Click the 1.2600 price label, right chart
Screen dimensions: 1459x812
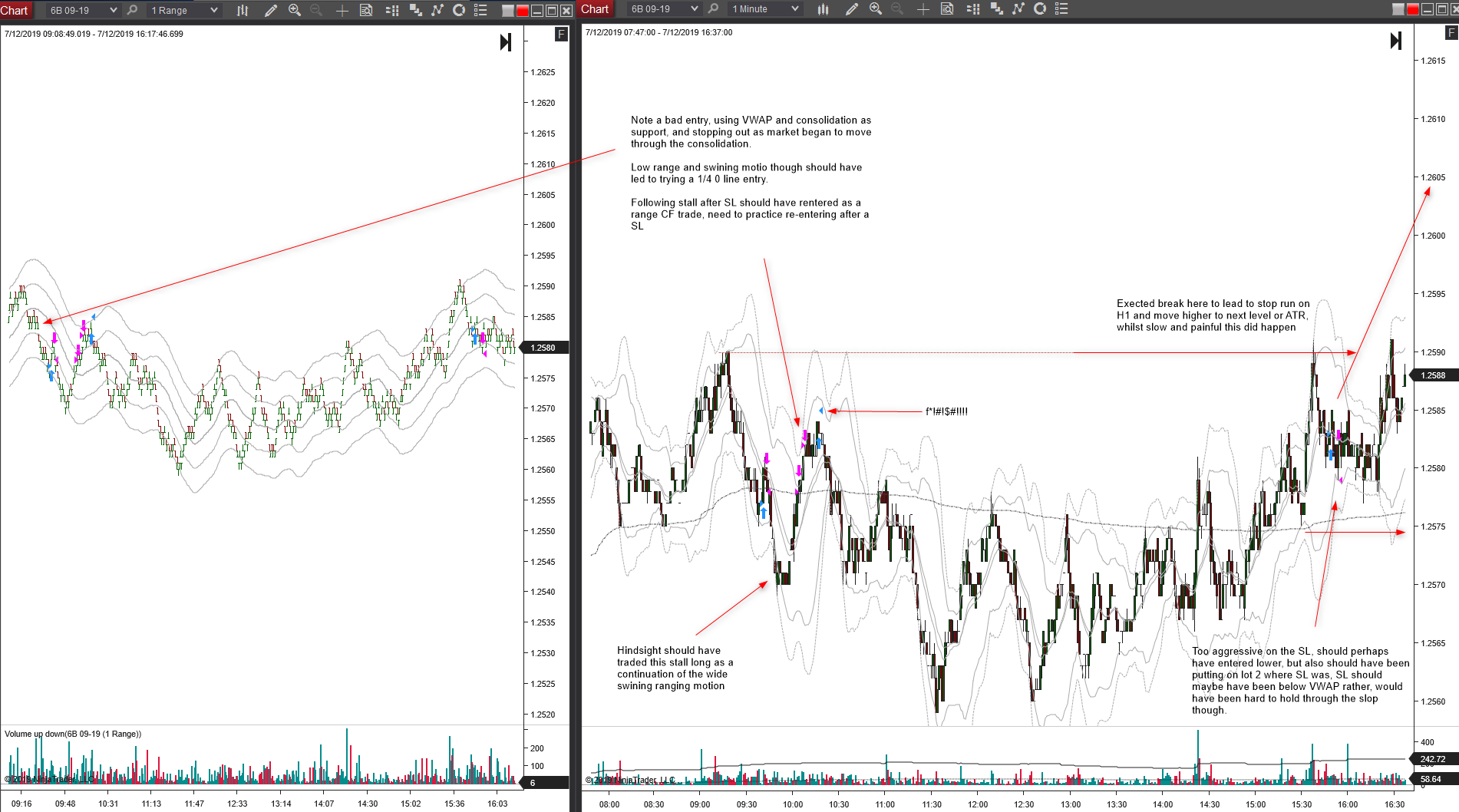pyautogui.click(x=1433, y=236)
